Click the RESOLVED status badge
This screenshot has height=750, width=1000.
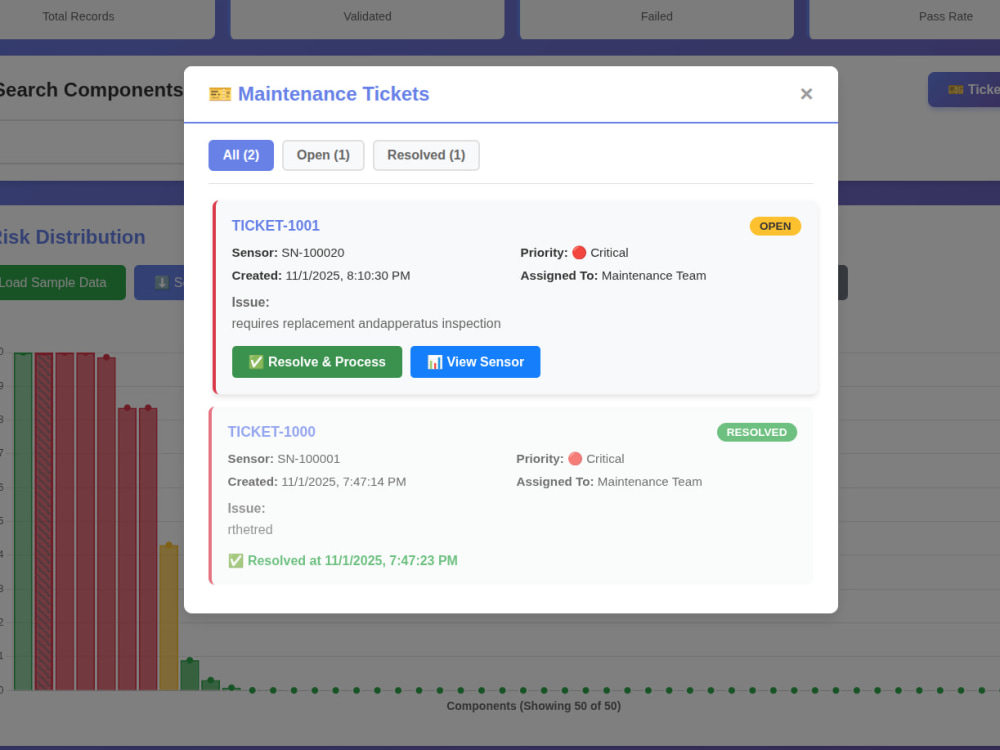[x=756, y=432]
